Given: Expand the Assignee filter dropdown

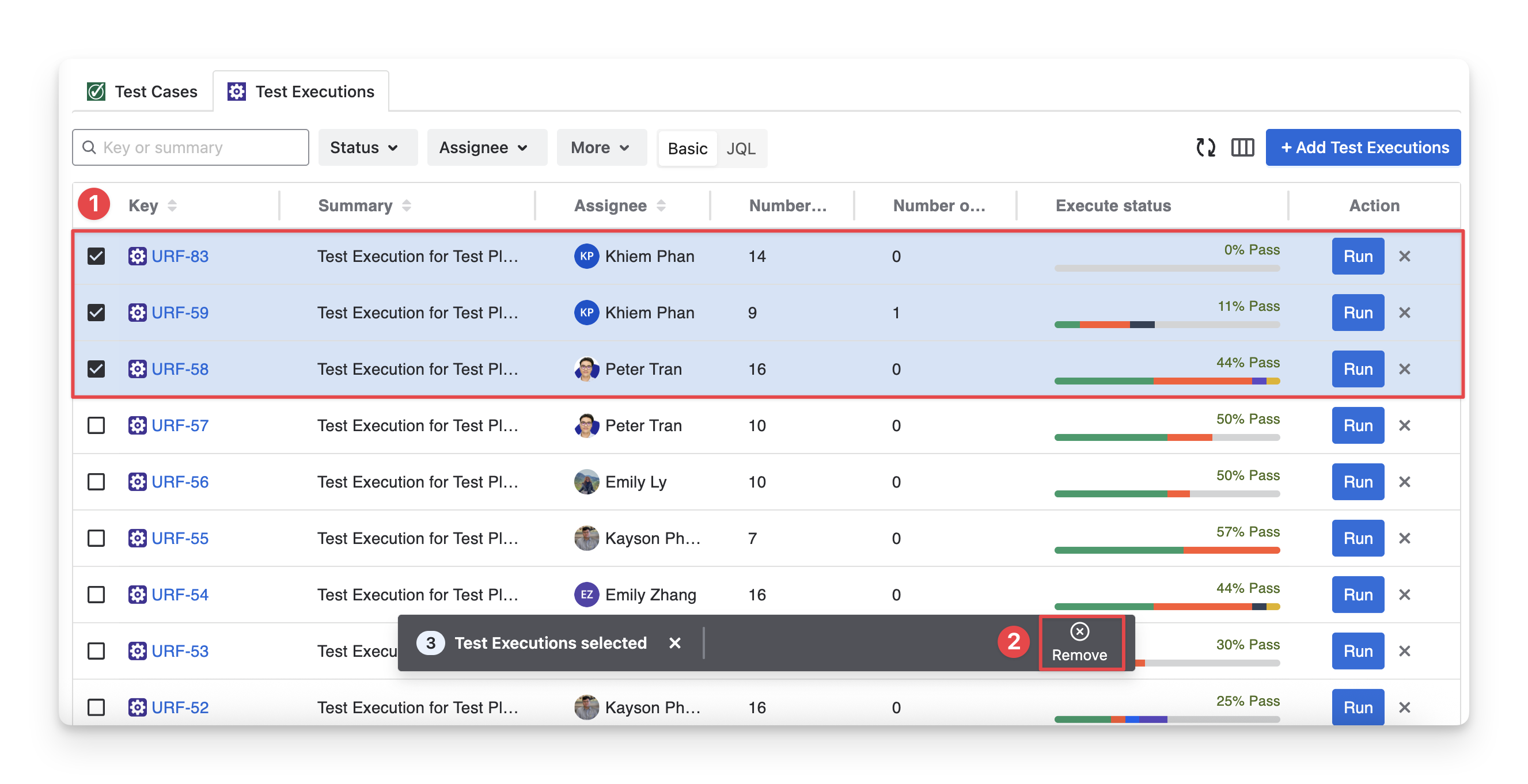Looking at the screenshot, I should pos(483,147).
